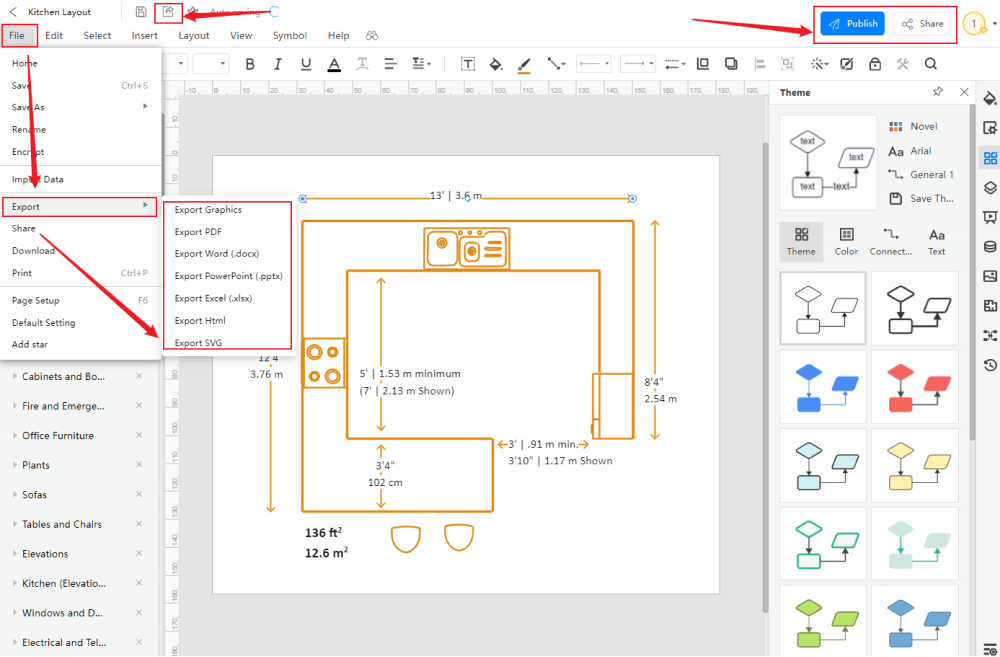This screenshot has height=657, width=1000.
Task: Toggle italic formatting
Action: point(277,63)
